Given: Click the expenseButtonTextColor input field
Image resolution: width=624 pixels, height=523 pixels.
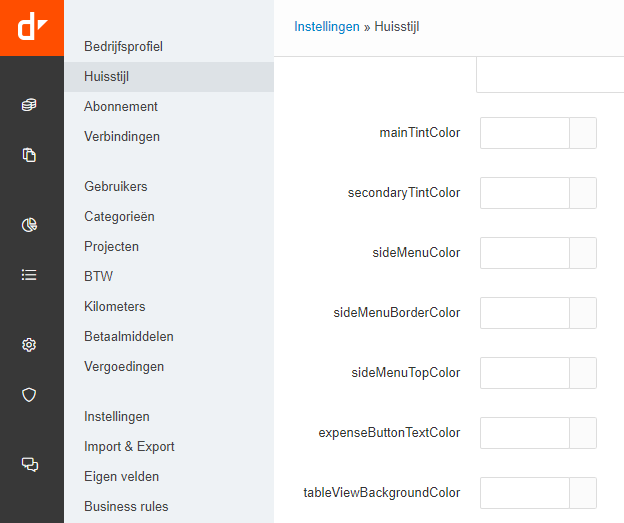Looking at the screenshot, I should [x=525, y=433].
